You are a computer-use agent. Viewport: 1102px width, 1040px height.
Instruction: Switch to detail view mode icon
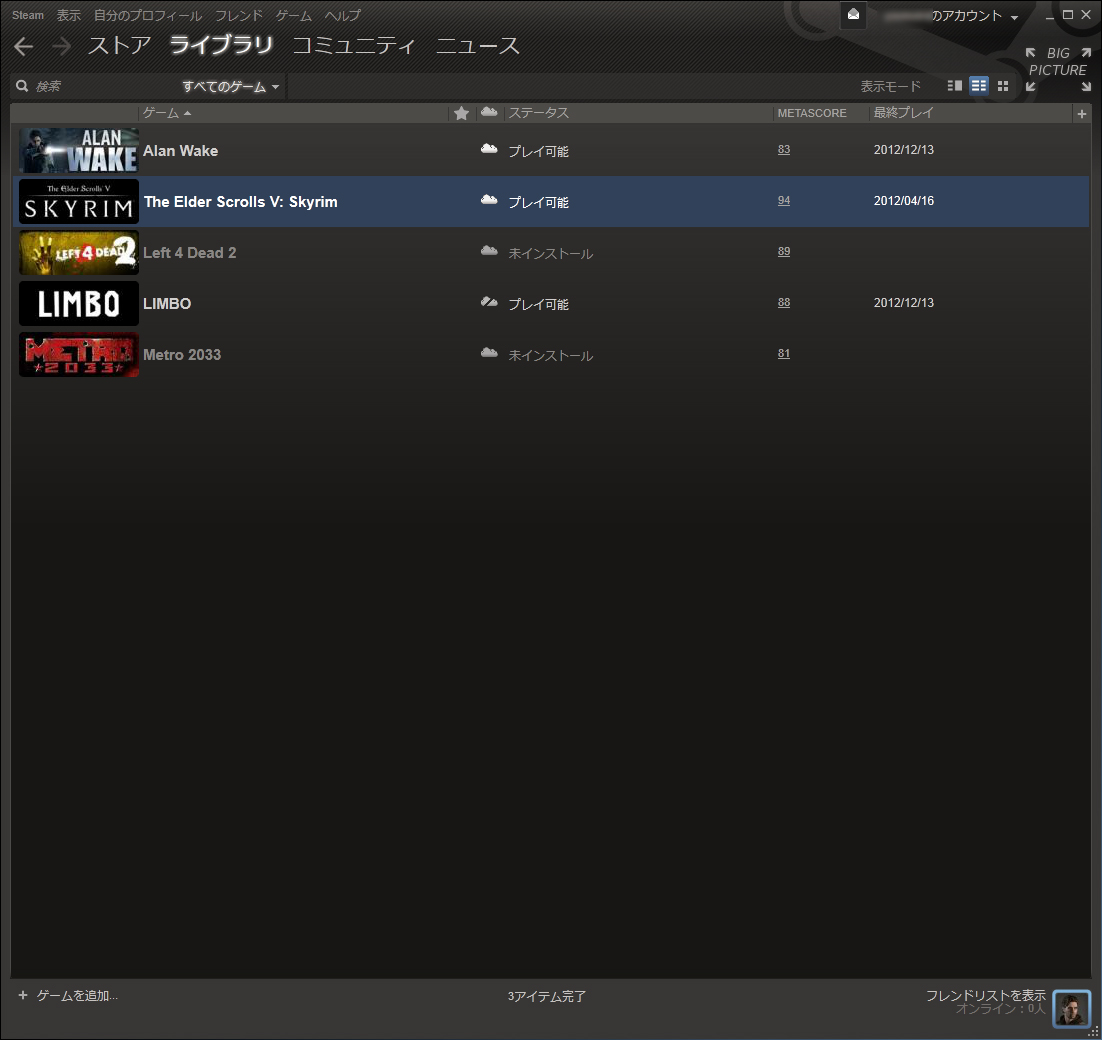(x=954, y=86)
